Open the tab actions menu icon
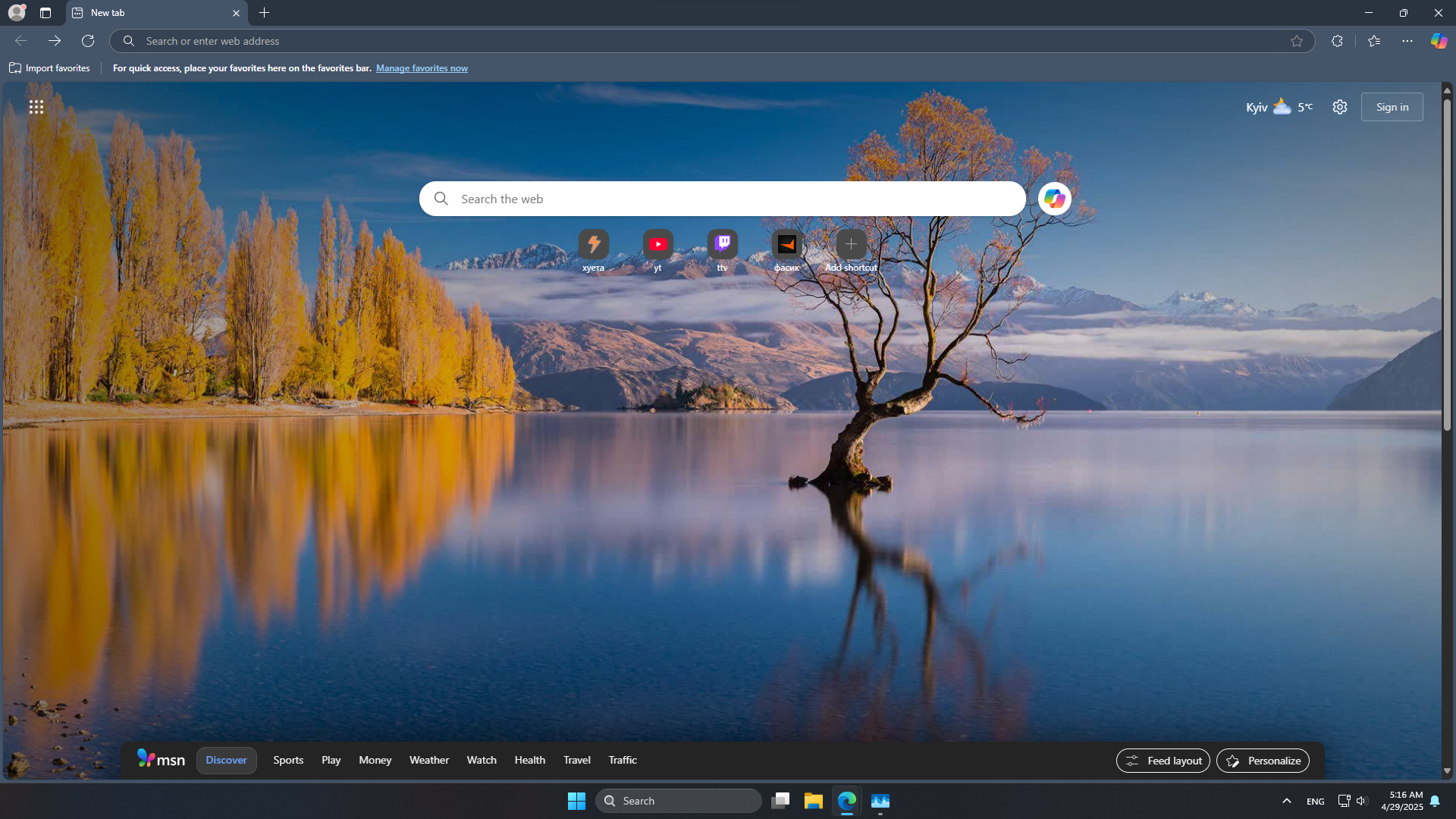 [x=45, y=13]
